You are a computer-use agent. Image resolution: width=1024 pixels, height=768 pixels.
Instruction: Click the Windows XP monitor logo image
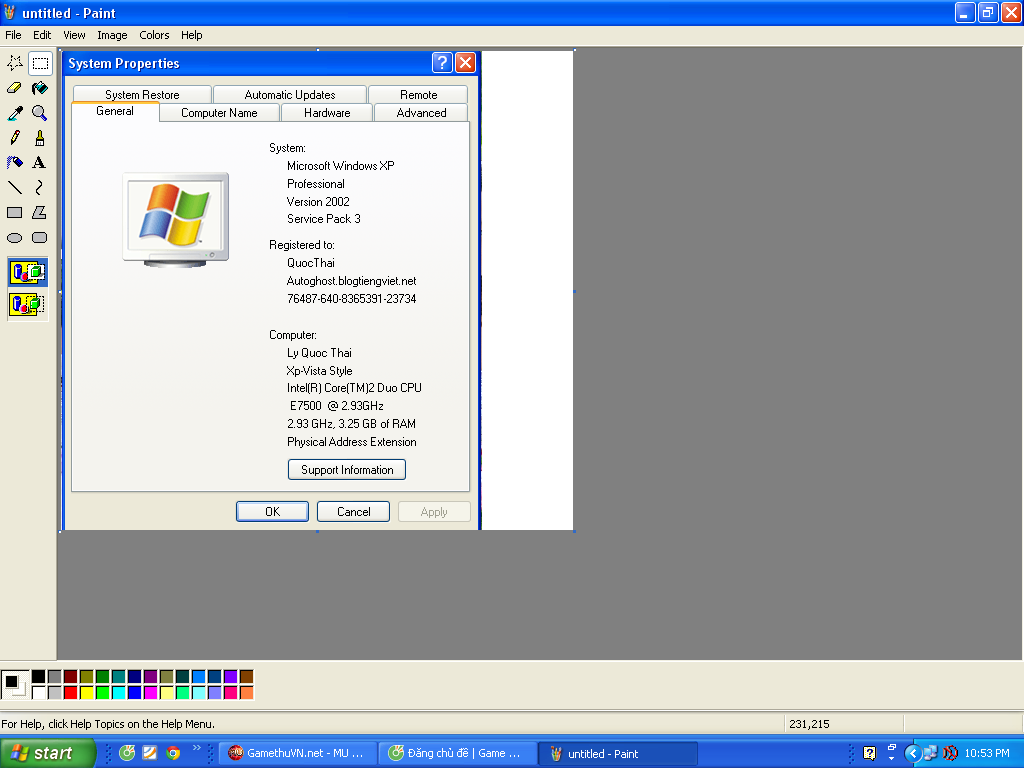tap(176, 220)
